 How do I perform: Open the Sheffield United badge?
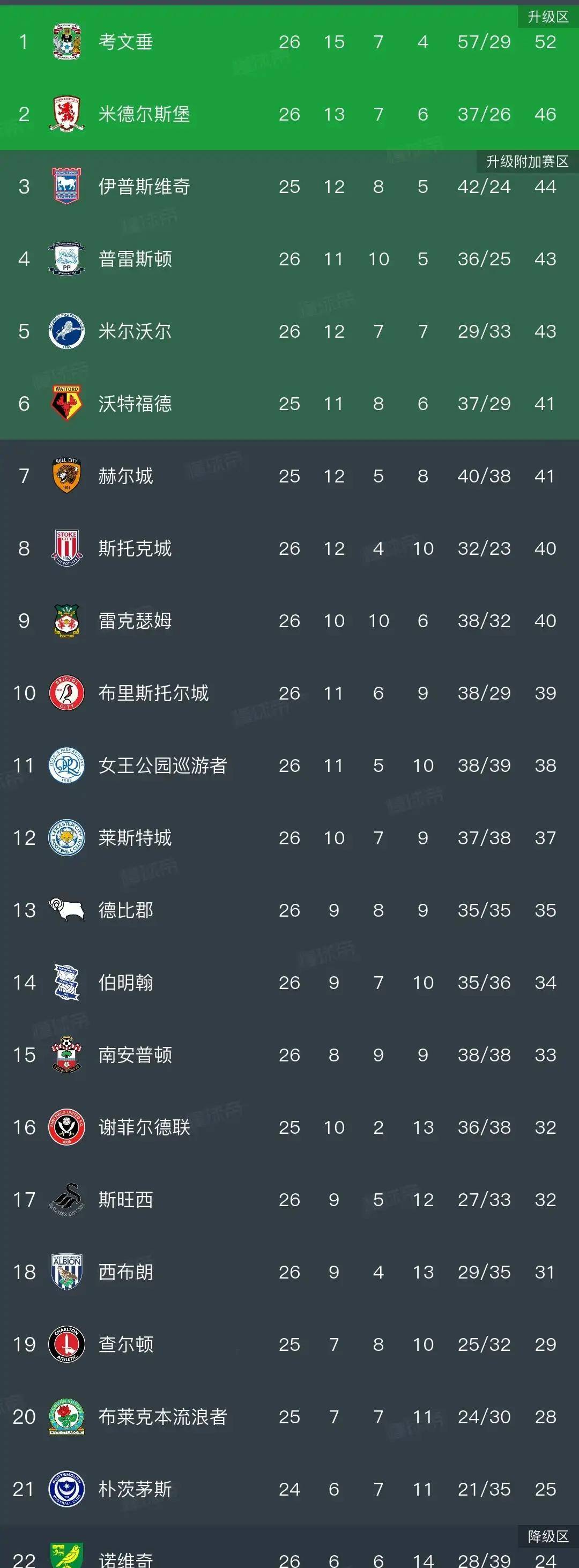66,1127
